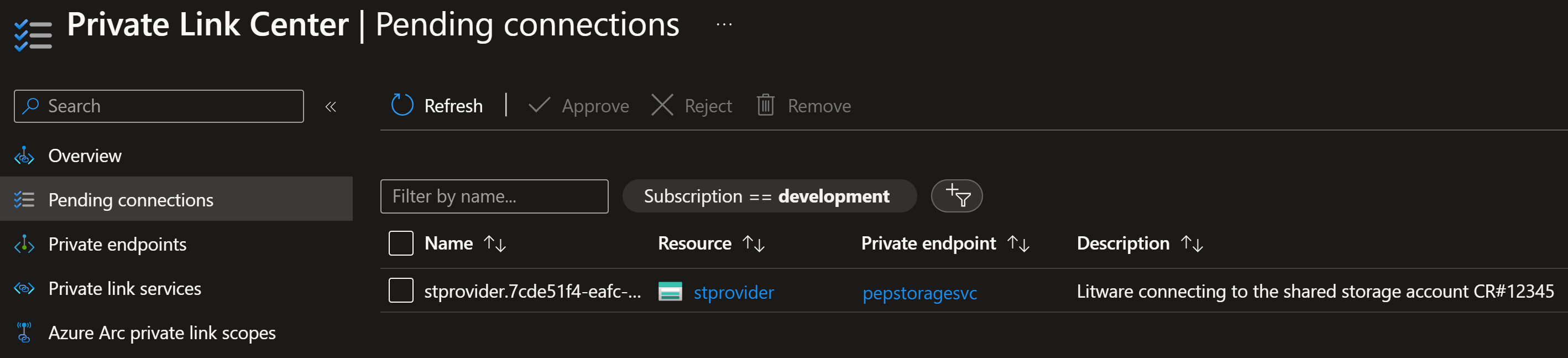This screenshot has width=1568, height=358.
Task: Select Pending connections in sidebar
Action: click(176, 199)
